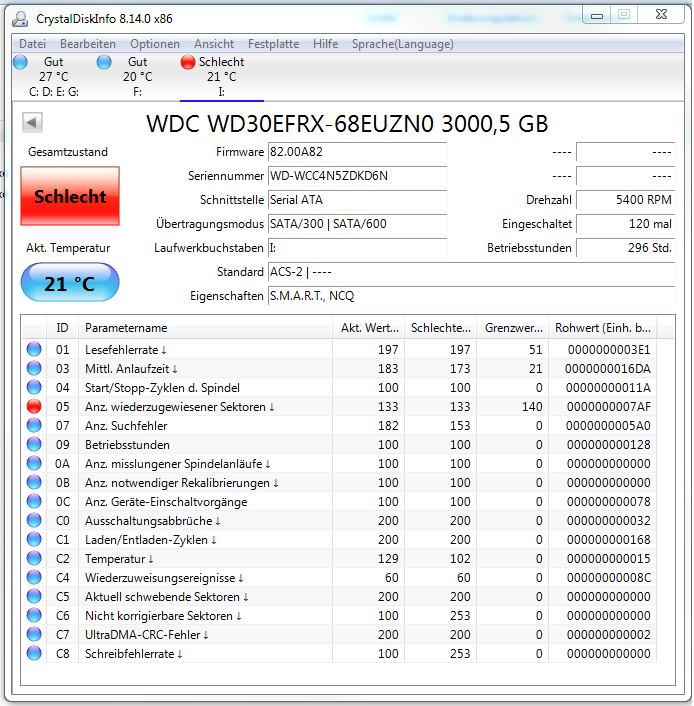Click the Eigenschaften field S.M.A.R.T., NCQ
Image resolution: width=694 pixels, height=706 pixels.
point(472,296)
